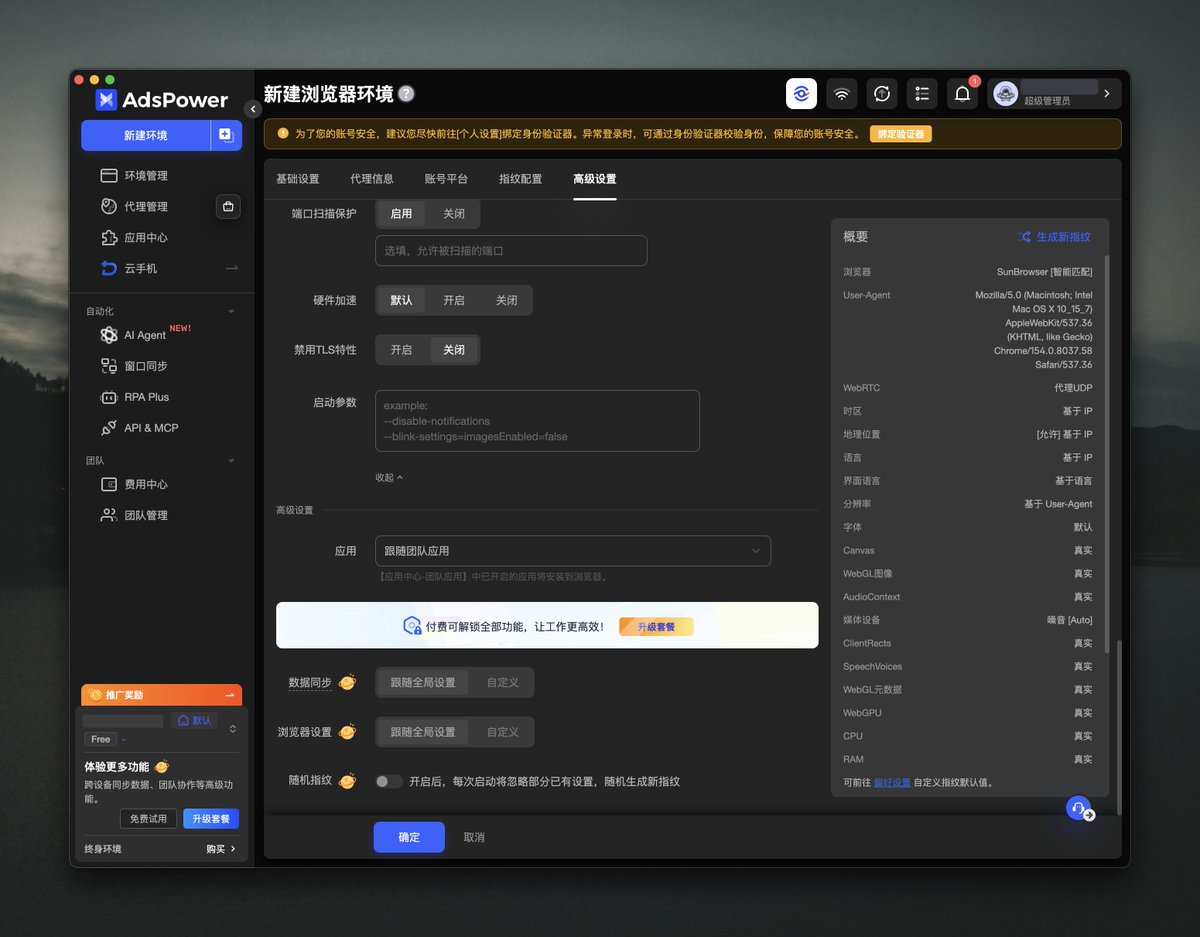1200x937 pixels.
Task: Set 端口扫描保护 to 关闭
Action: (x=454, y=213)
